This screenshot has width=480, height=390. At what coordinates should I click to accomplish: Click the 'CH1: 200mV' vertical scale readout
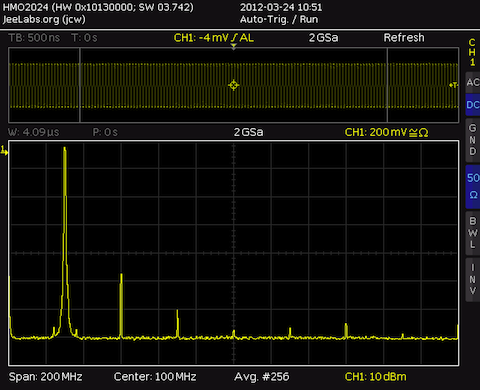(x=386, y=132)
